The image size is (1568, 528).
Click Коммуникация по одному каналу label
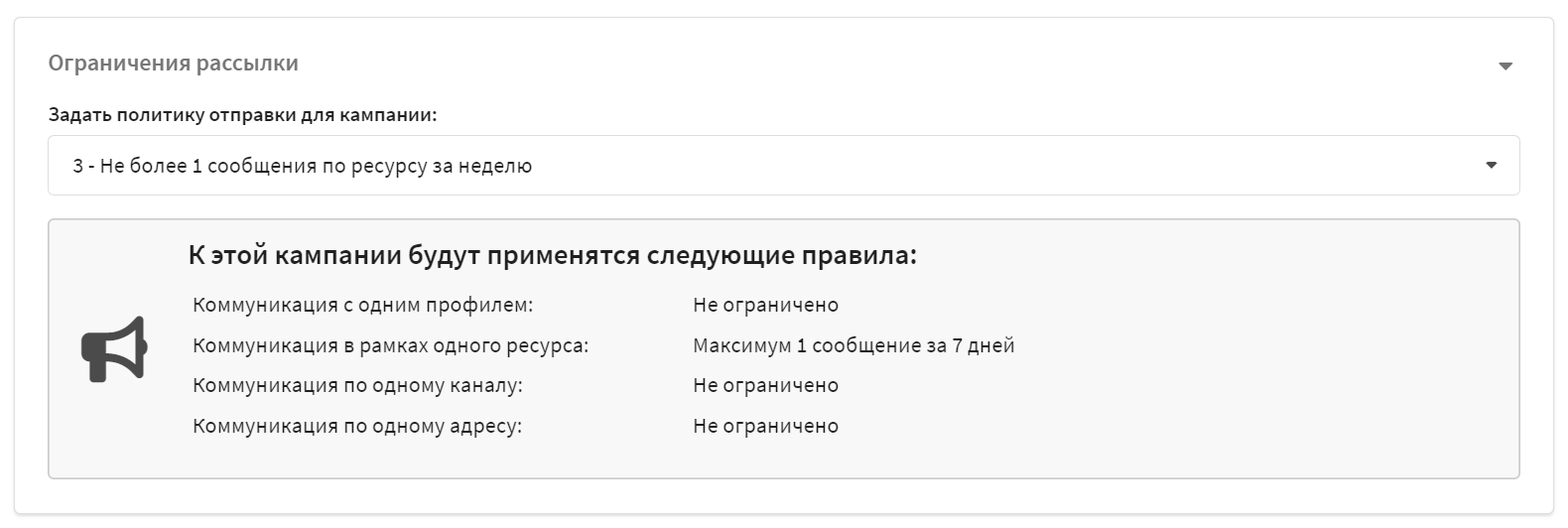click(x=357, y=385)
